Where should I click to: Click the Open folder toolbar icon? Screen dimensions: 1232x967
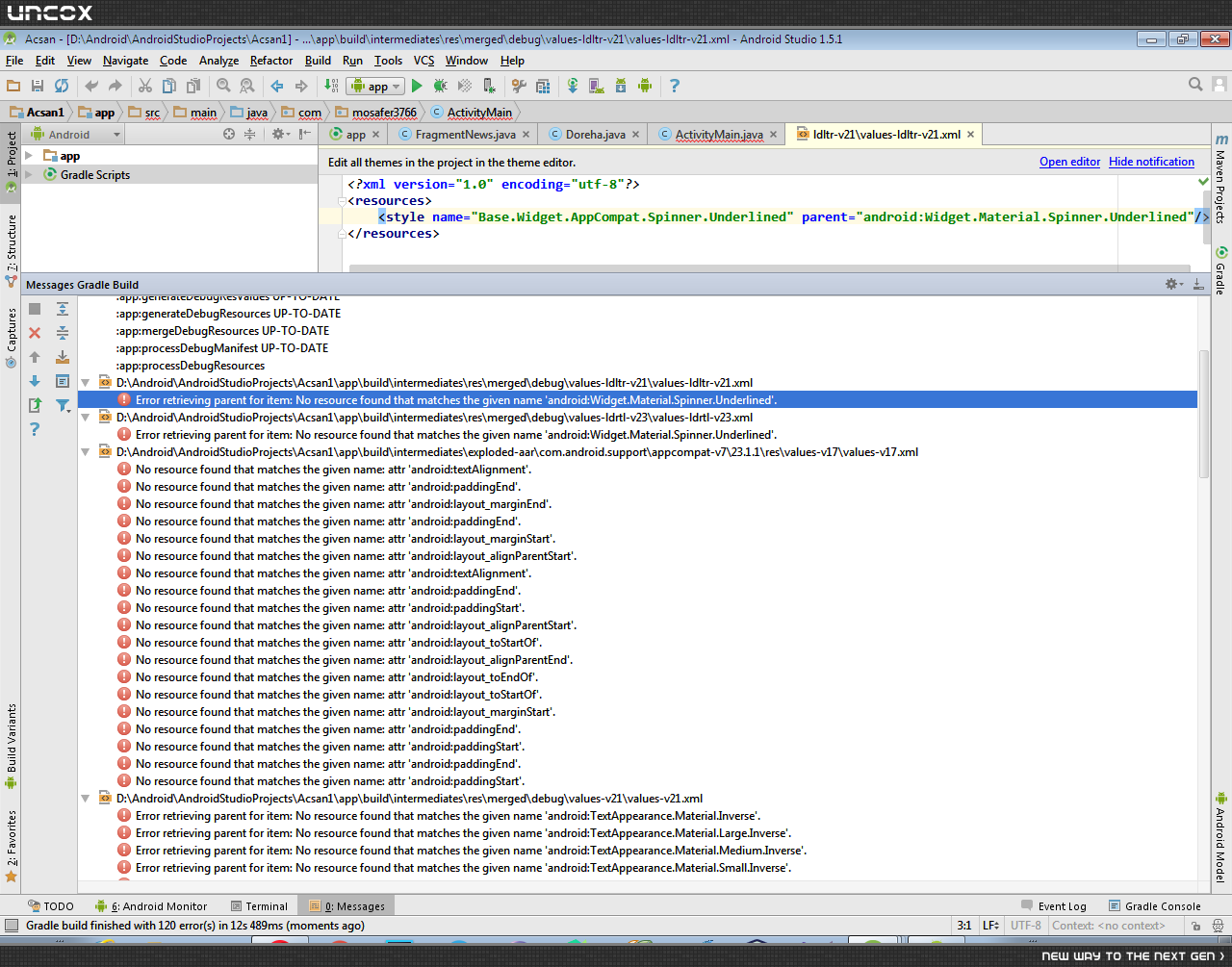[13, 86]
